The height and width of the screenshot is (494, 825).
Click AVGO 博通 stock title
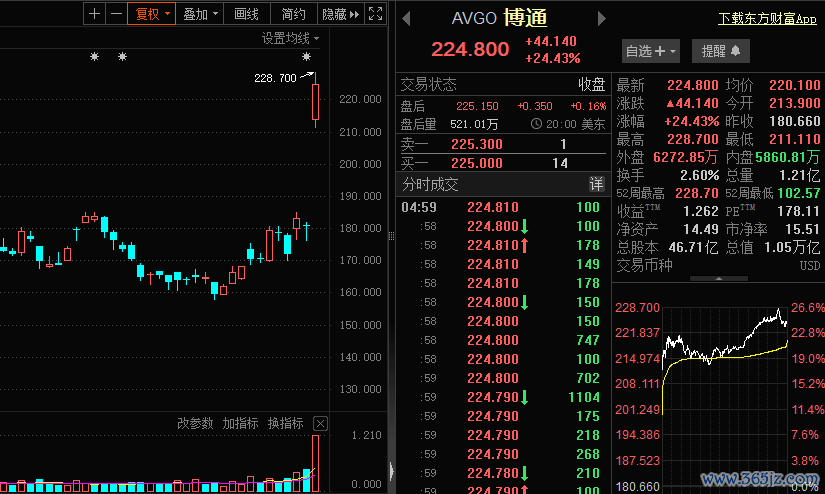499,18
